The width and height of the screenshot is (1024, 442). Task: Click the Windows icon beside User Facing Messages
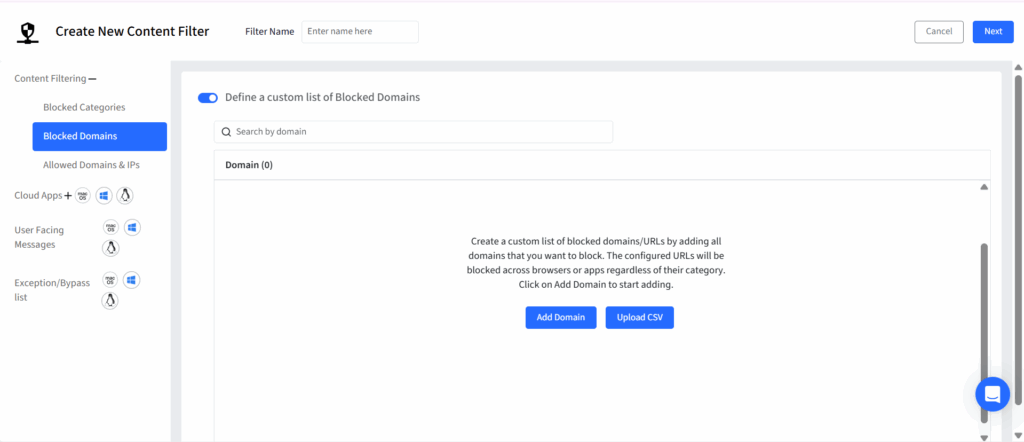pos(132,228)
